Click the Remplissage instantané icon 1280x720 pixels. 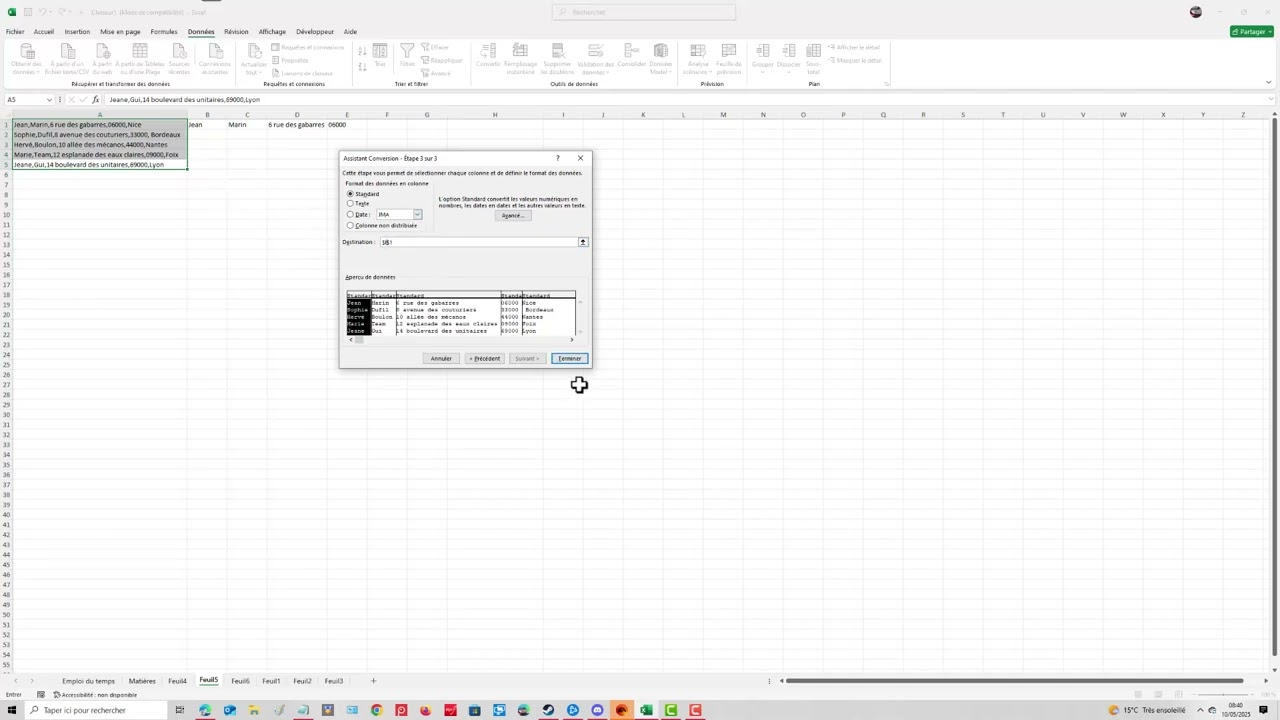[520, 59]
